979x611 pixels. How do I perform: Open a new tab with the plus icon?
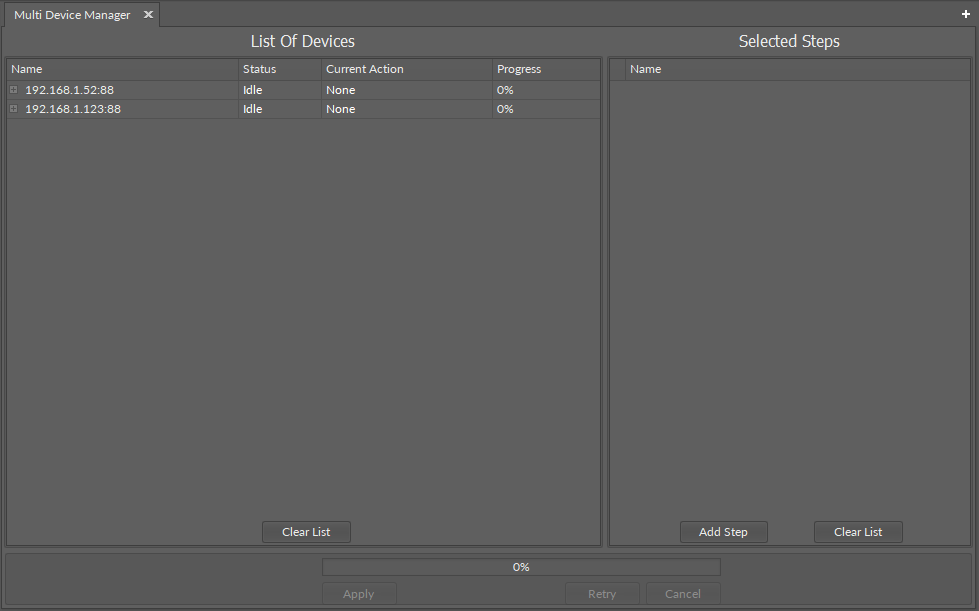click(x=966, y=14)
